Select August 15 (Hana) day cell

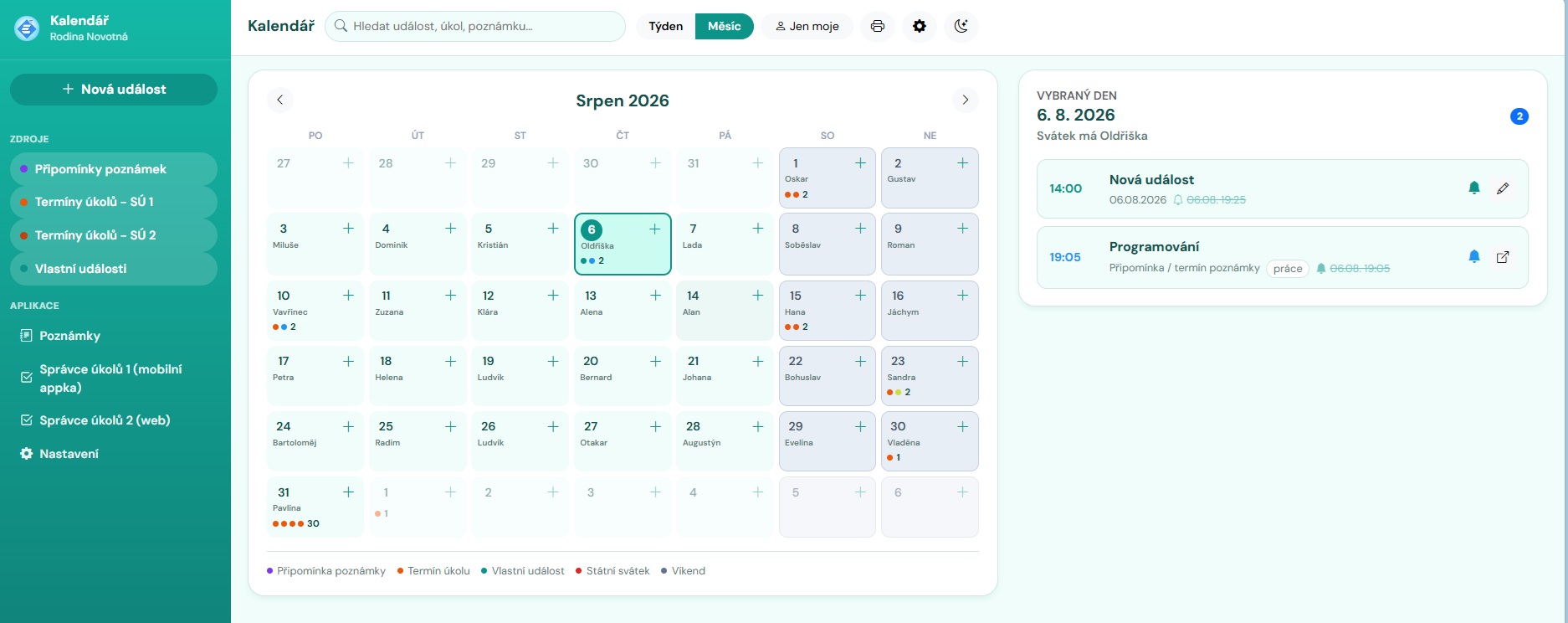pyautogui.click(x=827, y=310)
